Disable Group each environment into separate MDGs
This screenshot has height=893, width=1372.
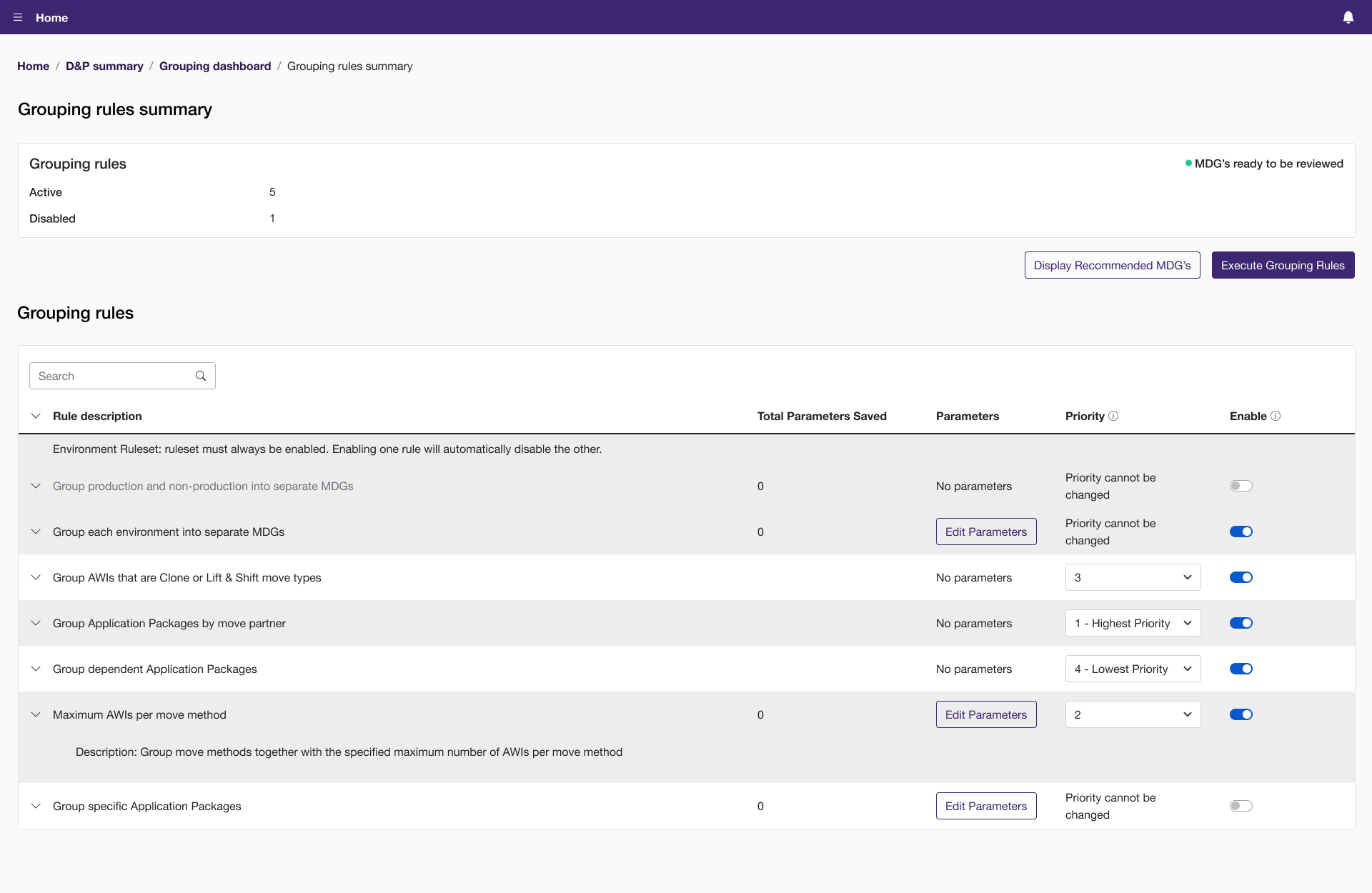point(1241,532)
